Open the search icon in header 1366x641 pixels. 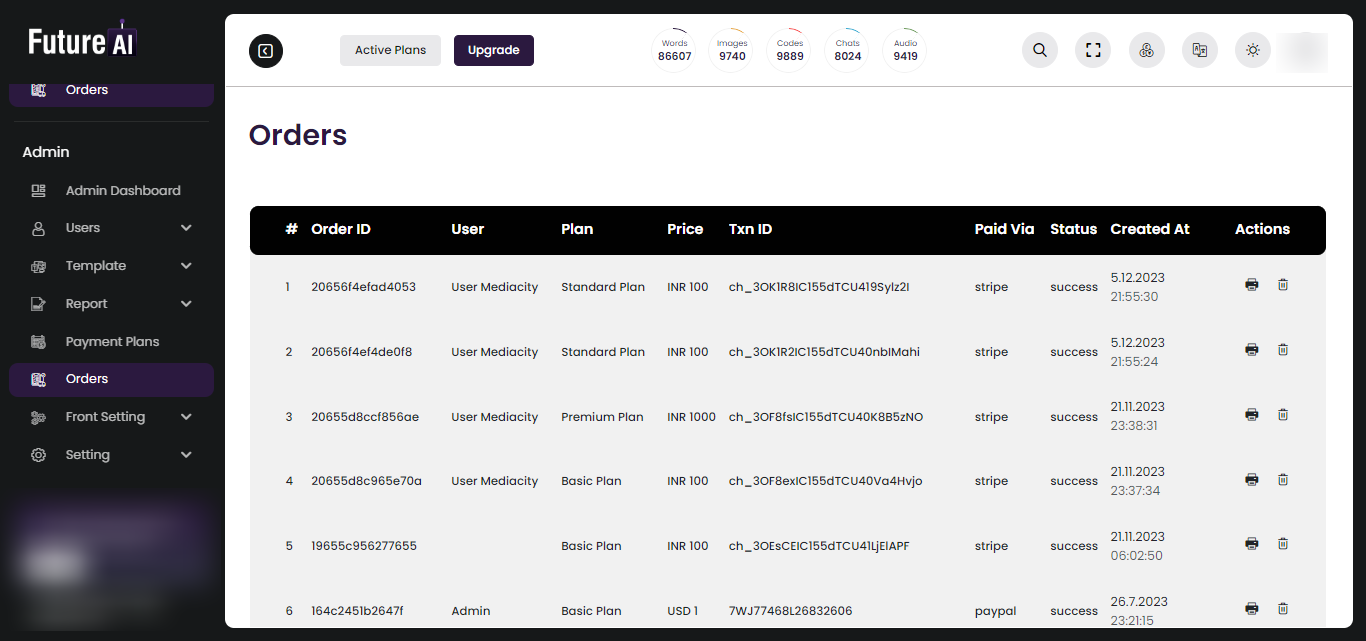tap(1040, 50)
